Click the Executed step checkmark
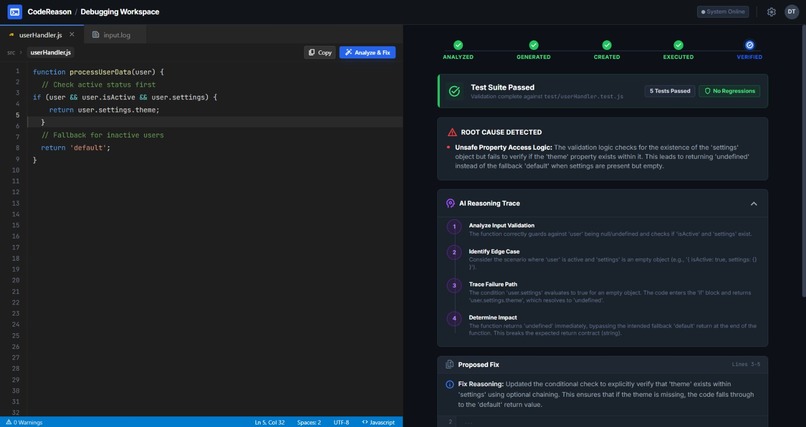 point(679,45)
